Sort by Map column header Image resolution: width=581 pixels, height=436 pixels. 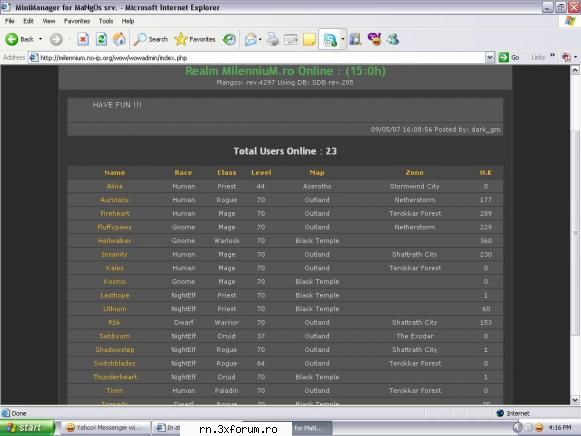coord(317,173)
